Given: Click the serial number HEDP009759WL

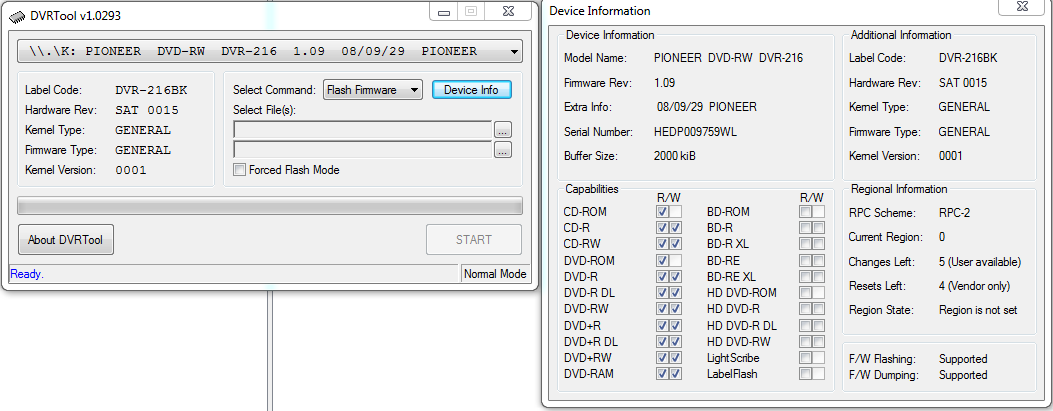Looking at the screenshot, I should 695,132.
